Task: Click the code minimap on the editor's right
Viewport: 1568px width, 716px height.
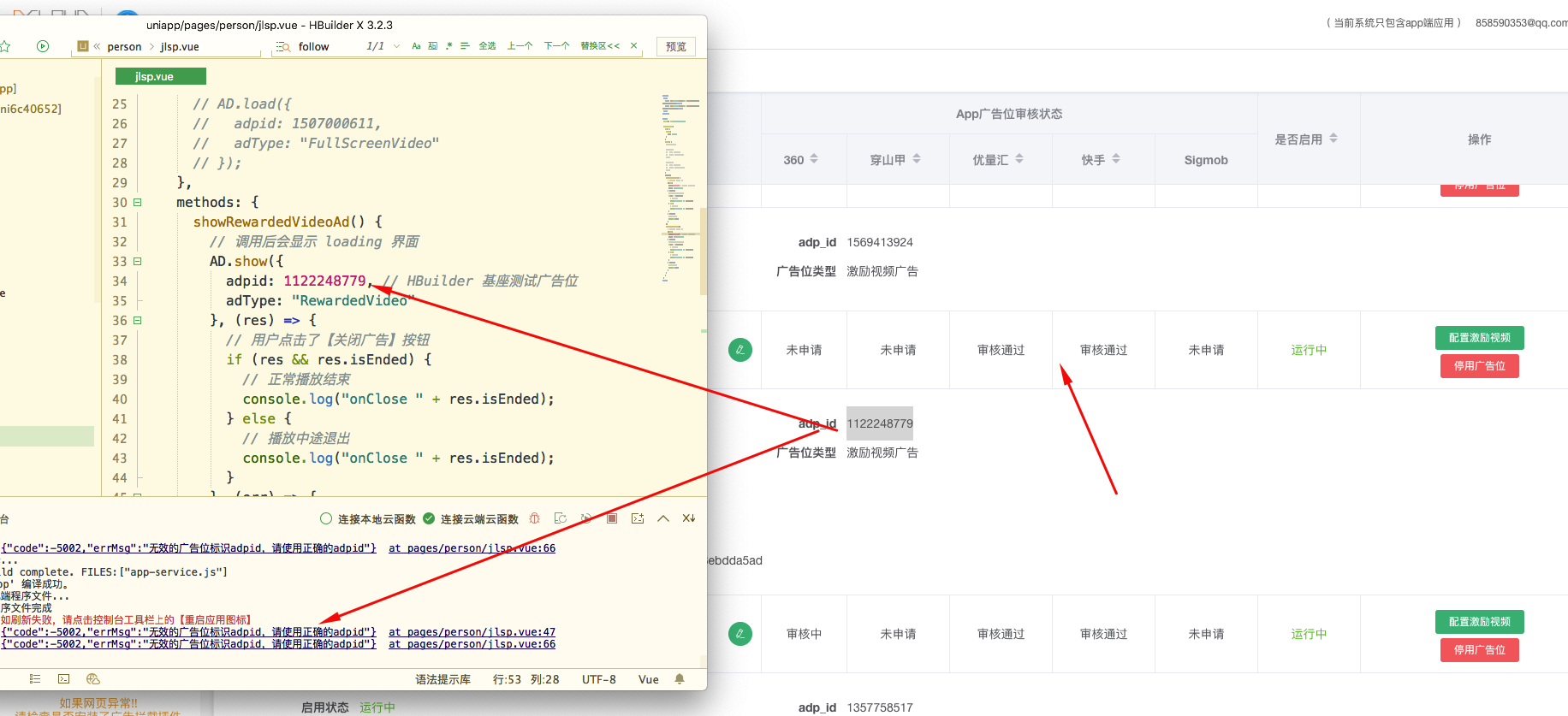Action: 680,188
